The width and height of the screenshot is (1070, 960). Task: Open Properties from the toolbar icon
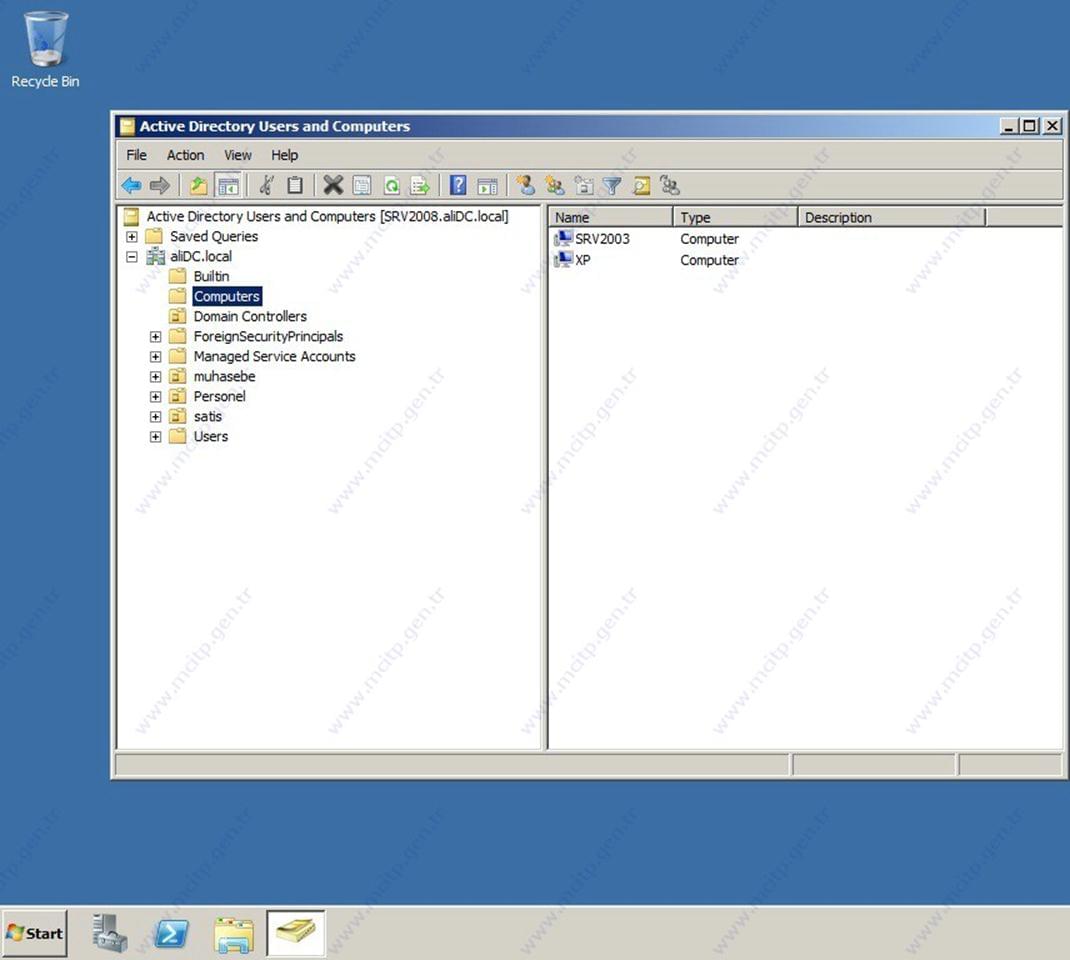click(362, 186)
